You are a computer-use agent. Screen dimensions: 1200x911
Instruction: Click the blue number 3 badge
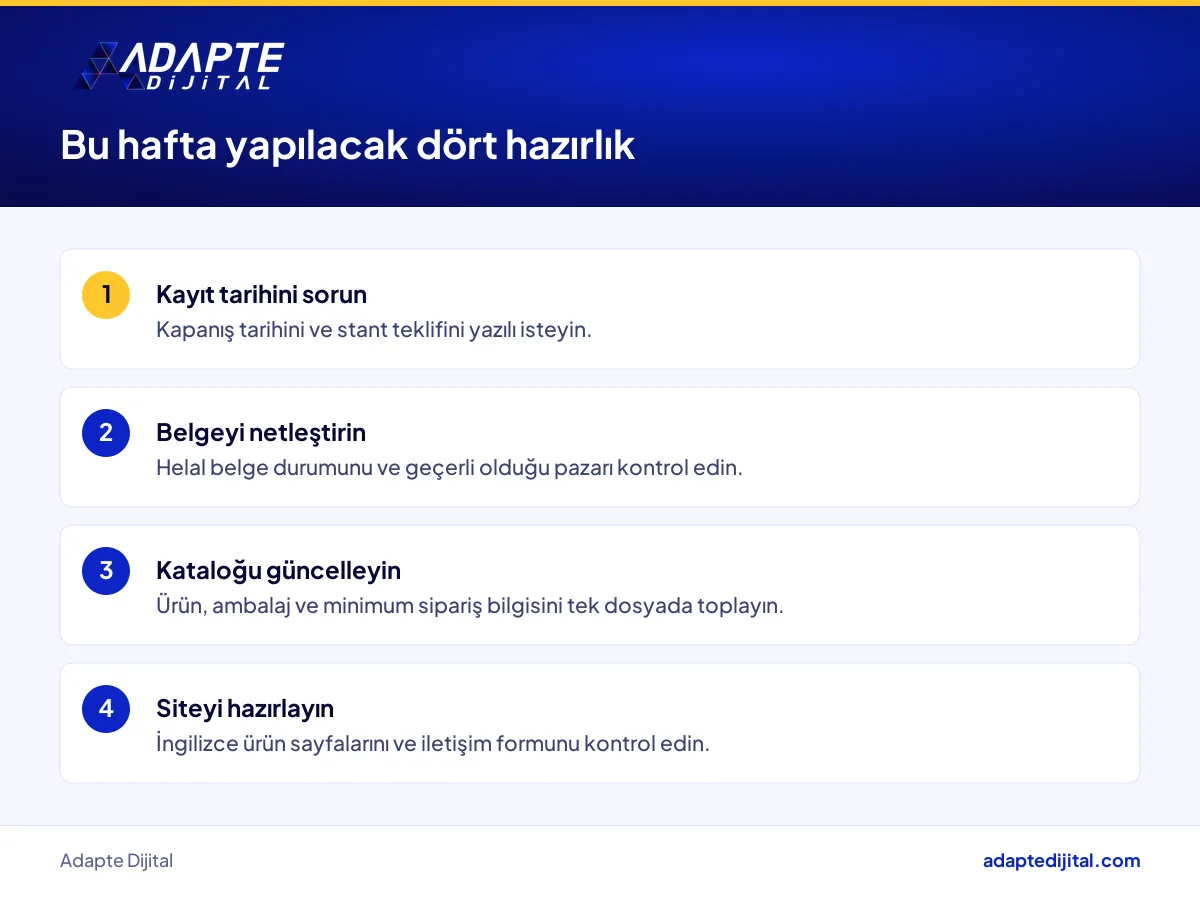point(106,571)
